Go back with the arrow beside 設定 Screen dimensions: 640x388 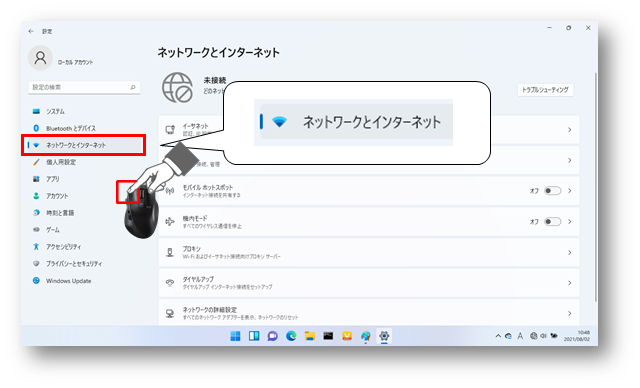pyautogui.click(x=31, y=31)
